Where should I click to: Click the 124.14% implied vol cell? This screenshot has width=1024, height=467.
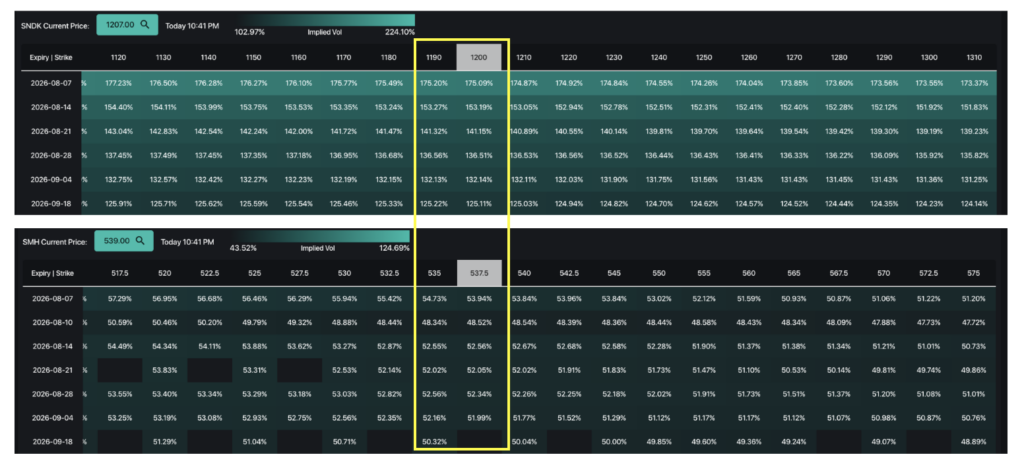[x=974, y=204]
